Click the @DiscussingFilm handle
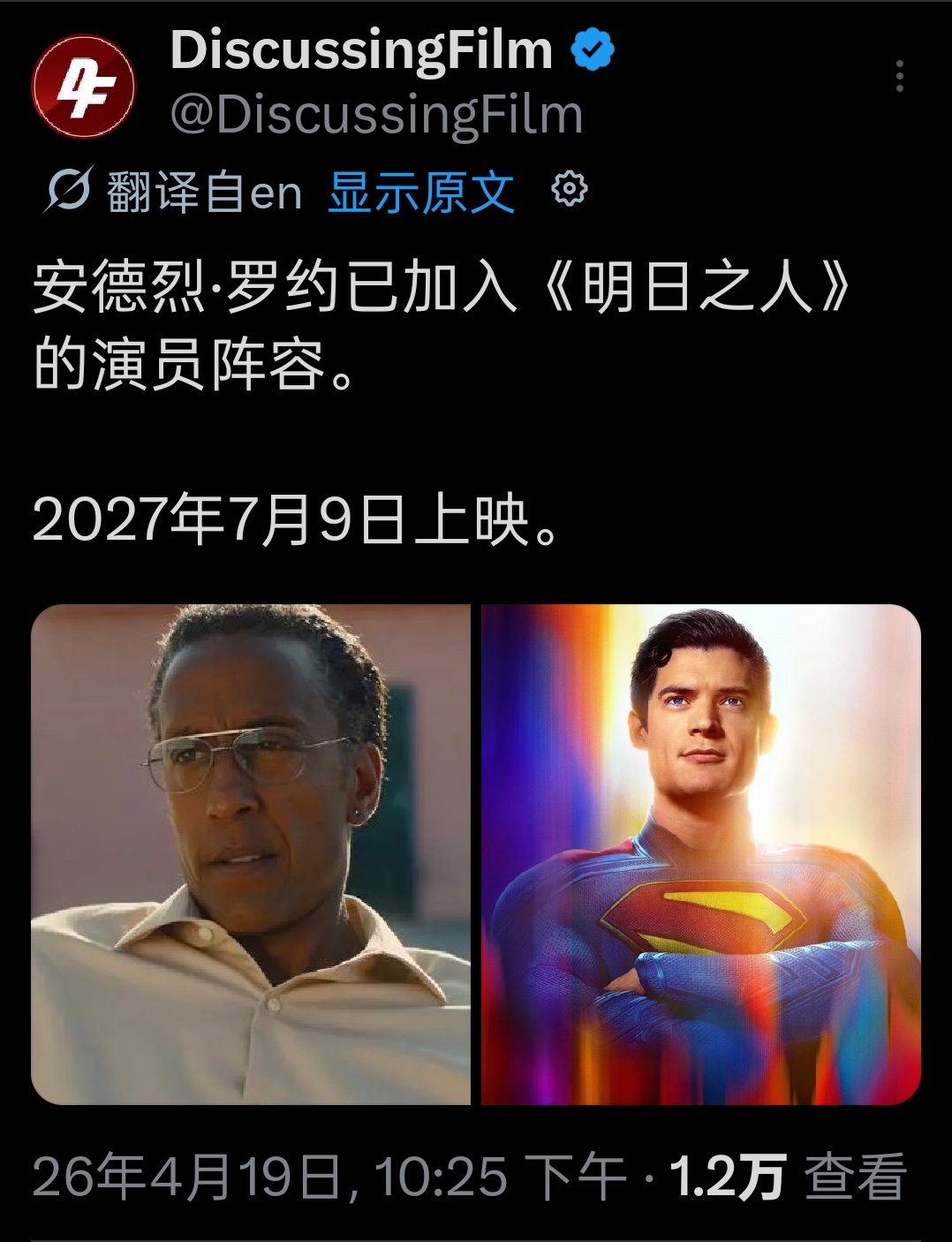The image size is (952, 1242). (x=376, y=116)
